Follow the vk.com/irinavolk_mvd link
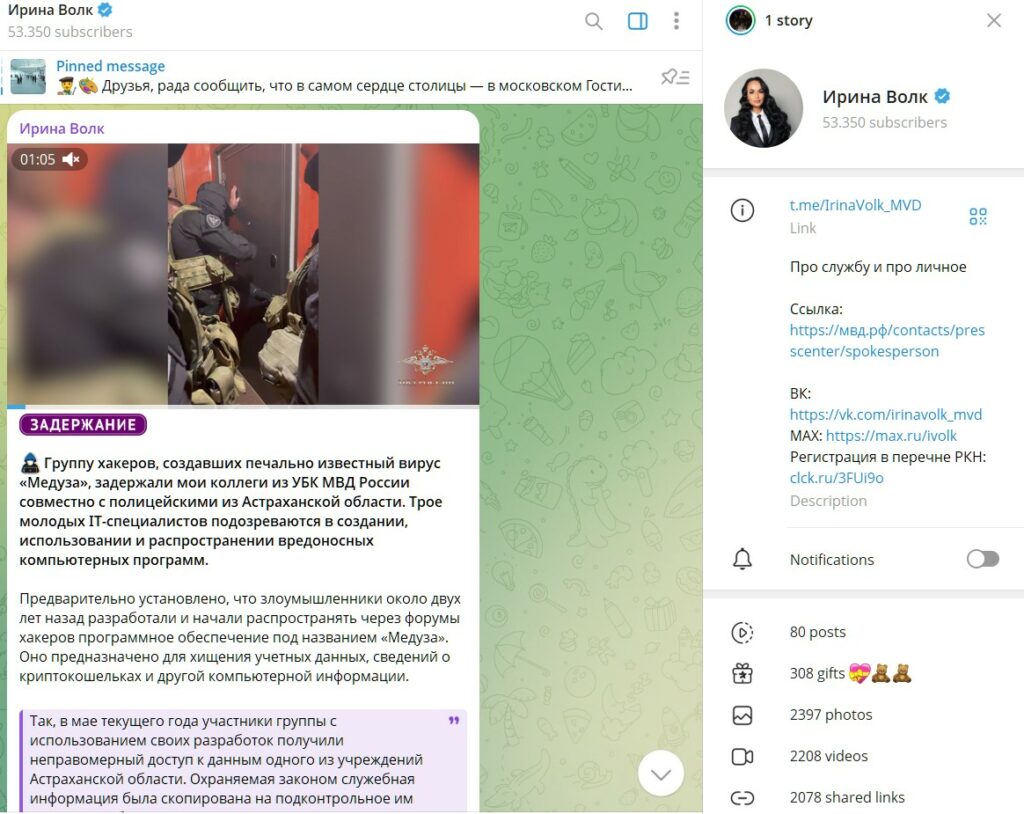Viewport: 1024px width, 814px height. click(x=886, y=414)
